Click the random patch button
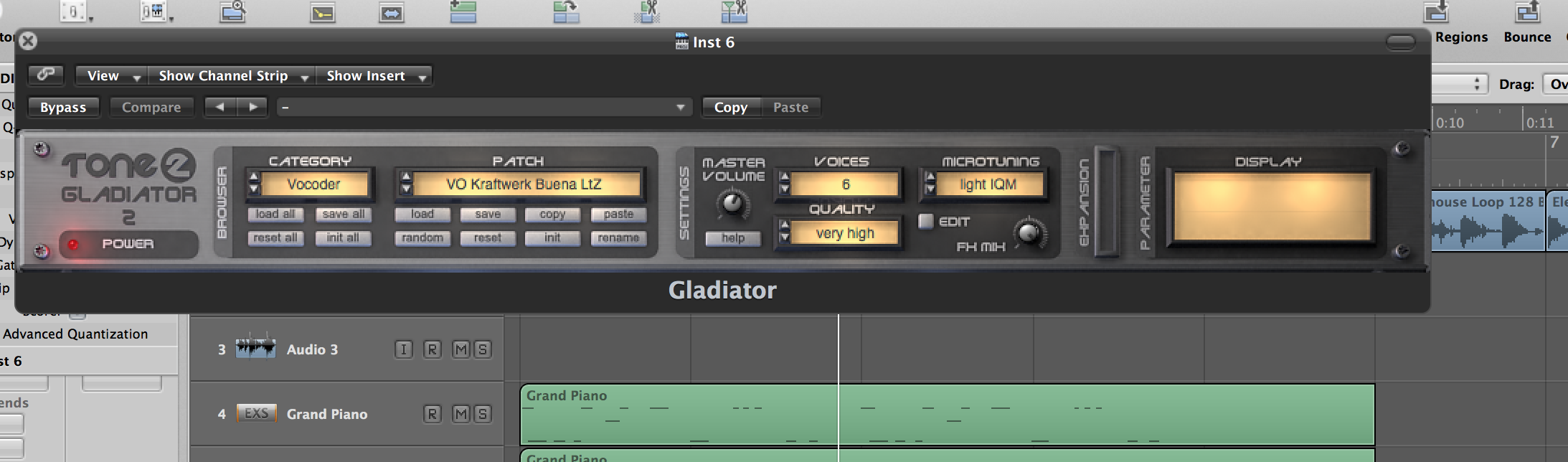1568x462 pixels. pyautogui.click(x=422, y=238)
